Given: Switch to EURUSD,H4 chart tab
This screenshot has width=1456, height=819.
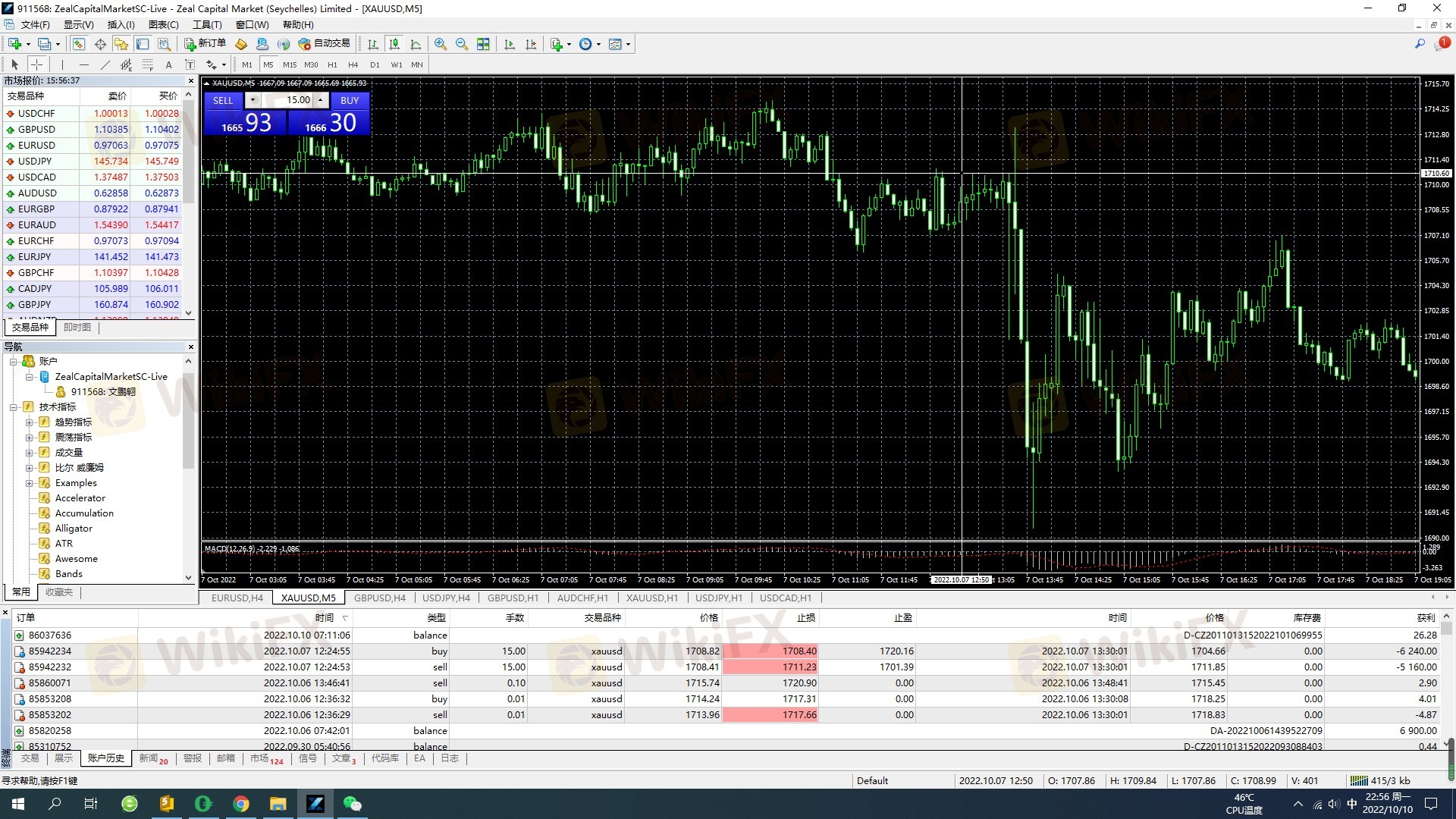Looking at the screenshot, I should [237, 598].
